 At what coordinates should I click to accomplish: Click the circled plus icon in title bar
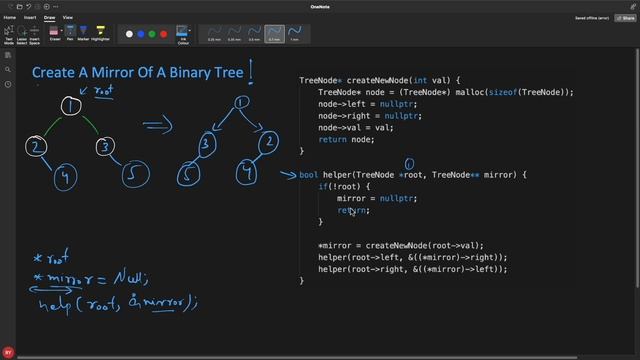(47, 7)
